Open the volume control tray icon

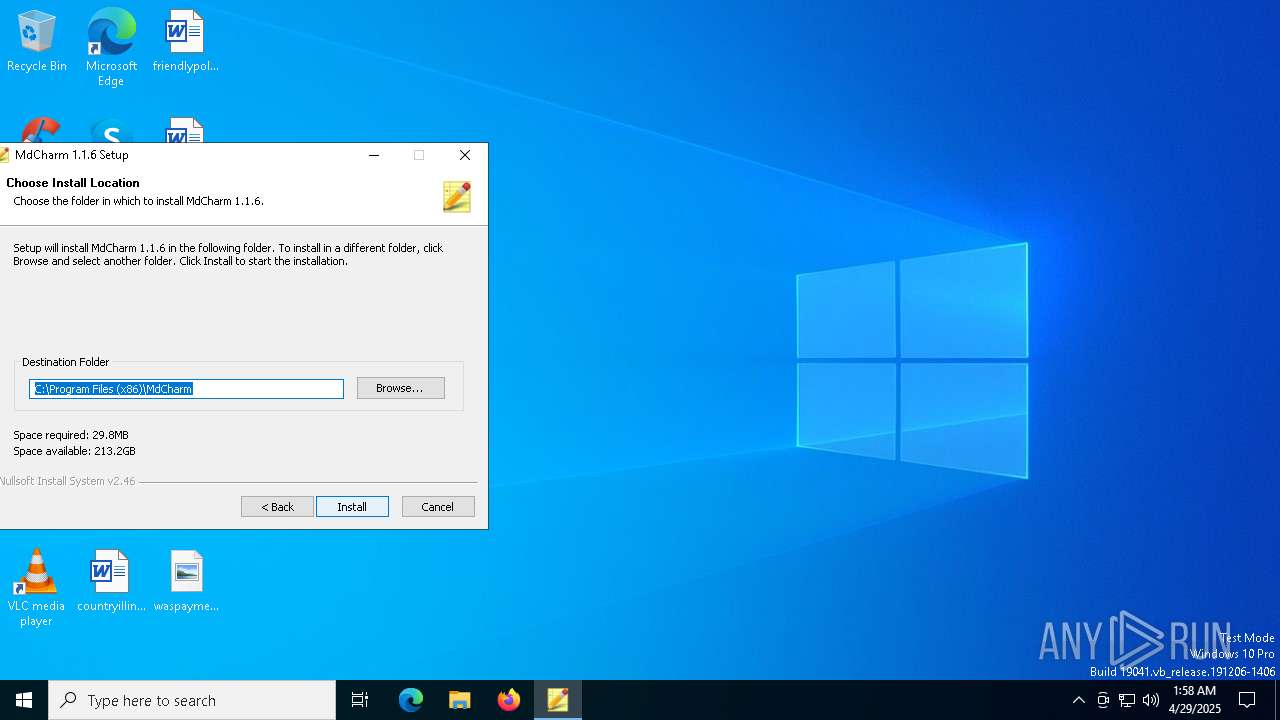pyautogui.click(x=1151, y=700)
